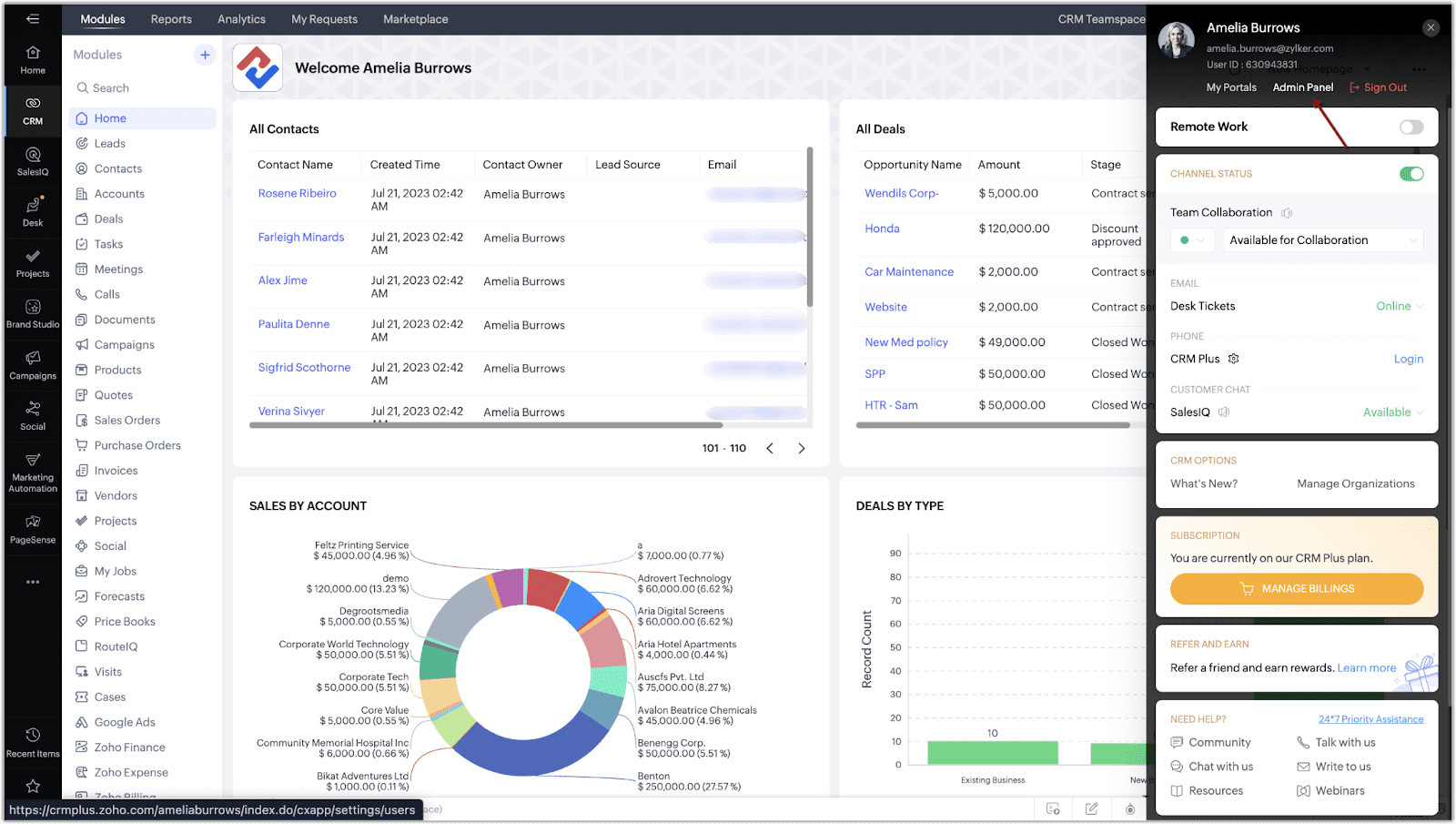Open the CRM Plus phone settings gear

[1233, 359]
